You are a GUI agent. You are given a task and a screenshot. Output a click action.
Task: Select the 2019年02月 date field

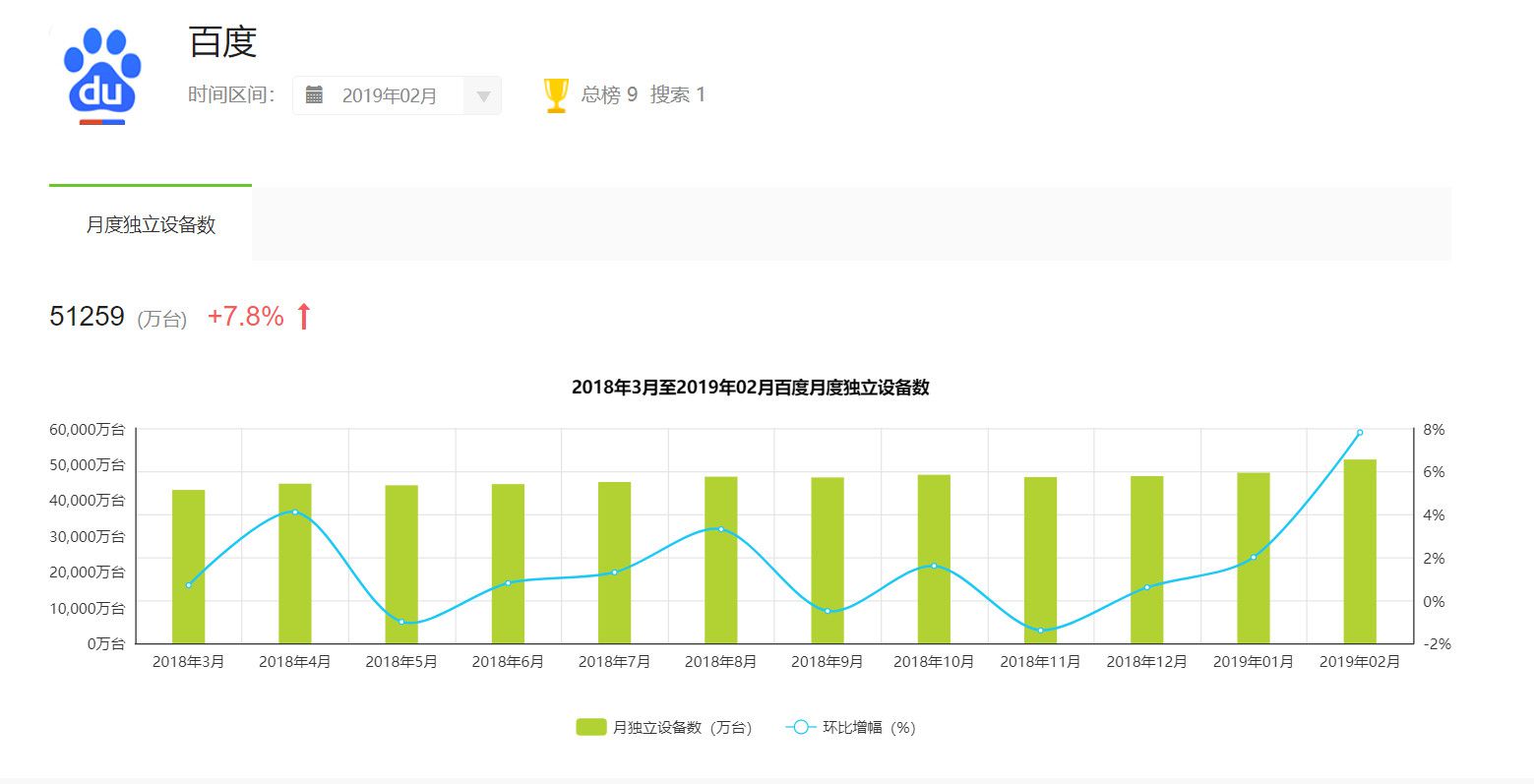[397, 95]
